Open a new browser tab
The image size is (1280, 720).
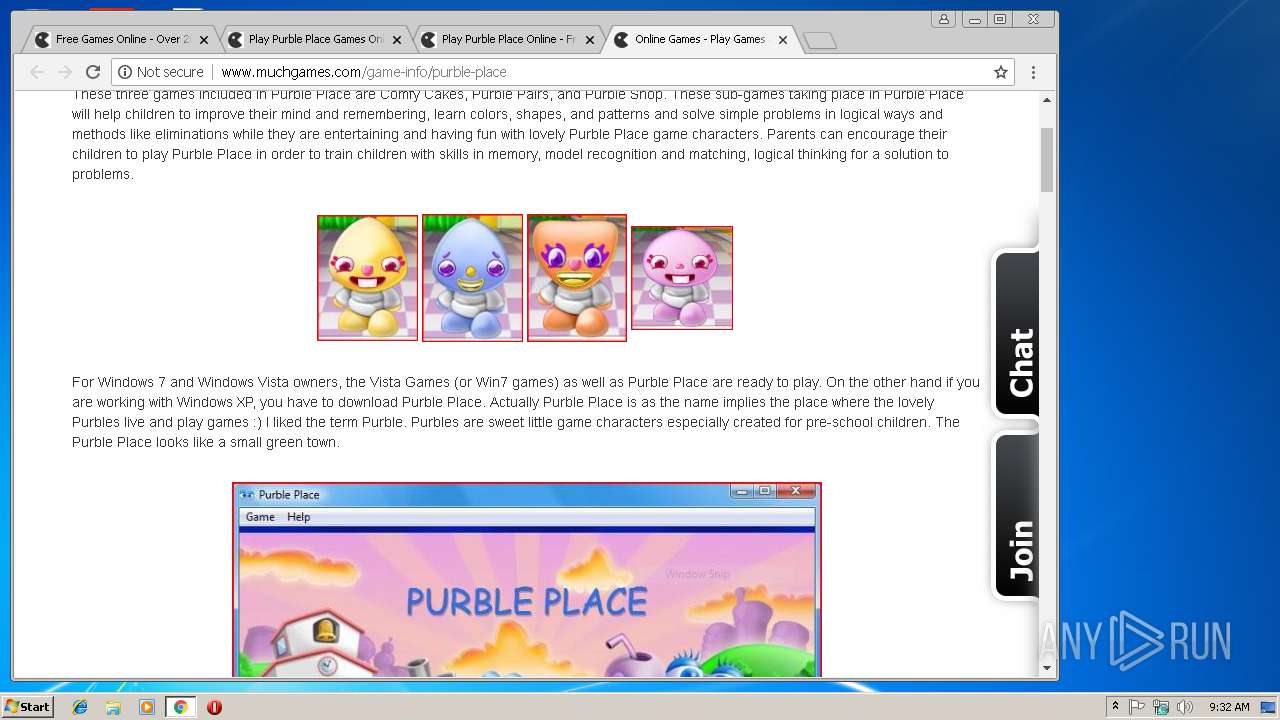point(819,41)
